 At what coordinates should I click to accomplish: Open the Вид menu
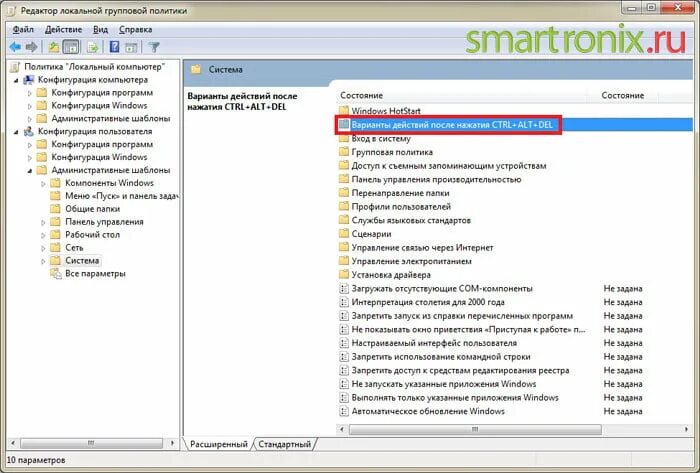(100, 29)
